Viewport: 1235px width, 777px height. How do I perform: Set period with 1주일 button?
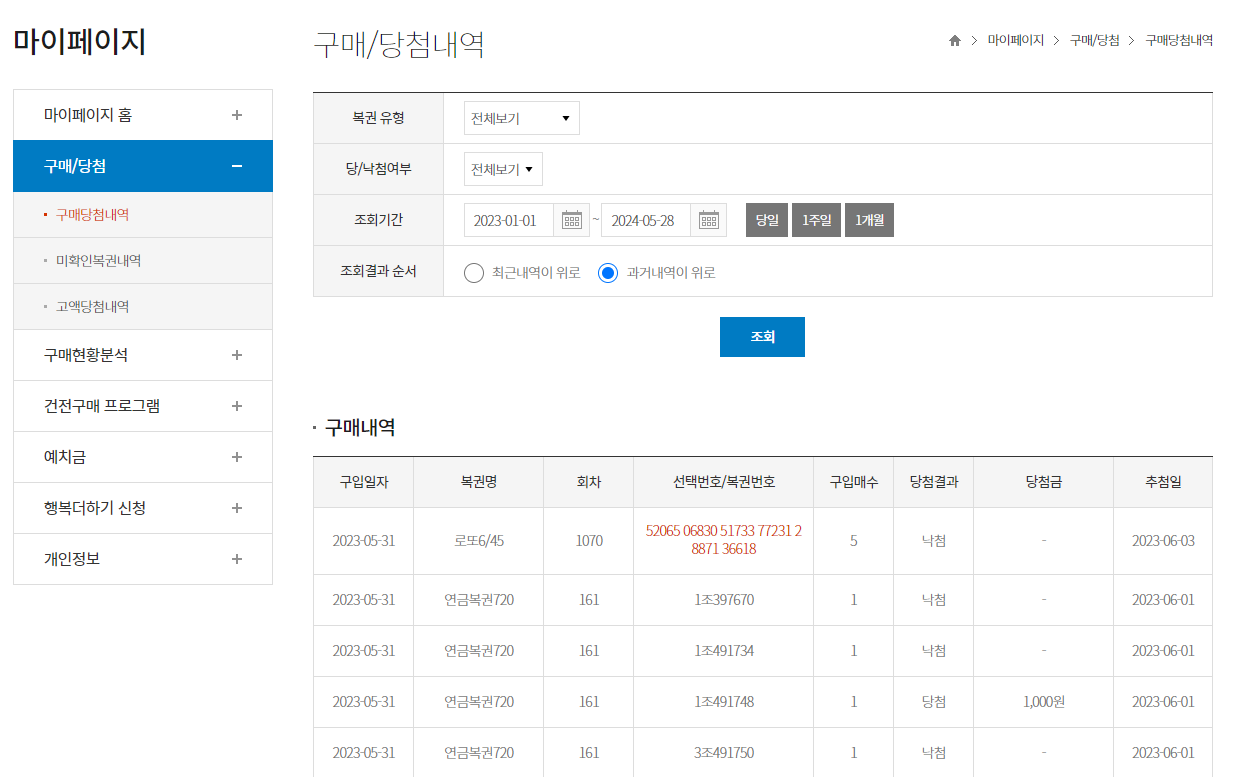816,220
